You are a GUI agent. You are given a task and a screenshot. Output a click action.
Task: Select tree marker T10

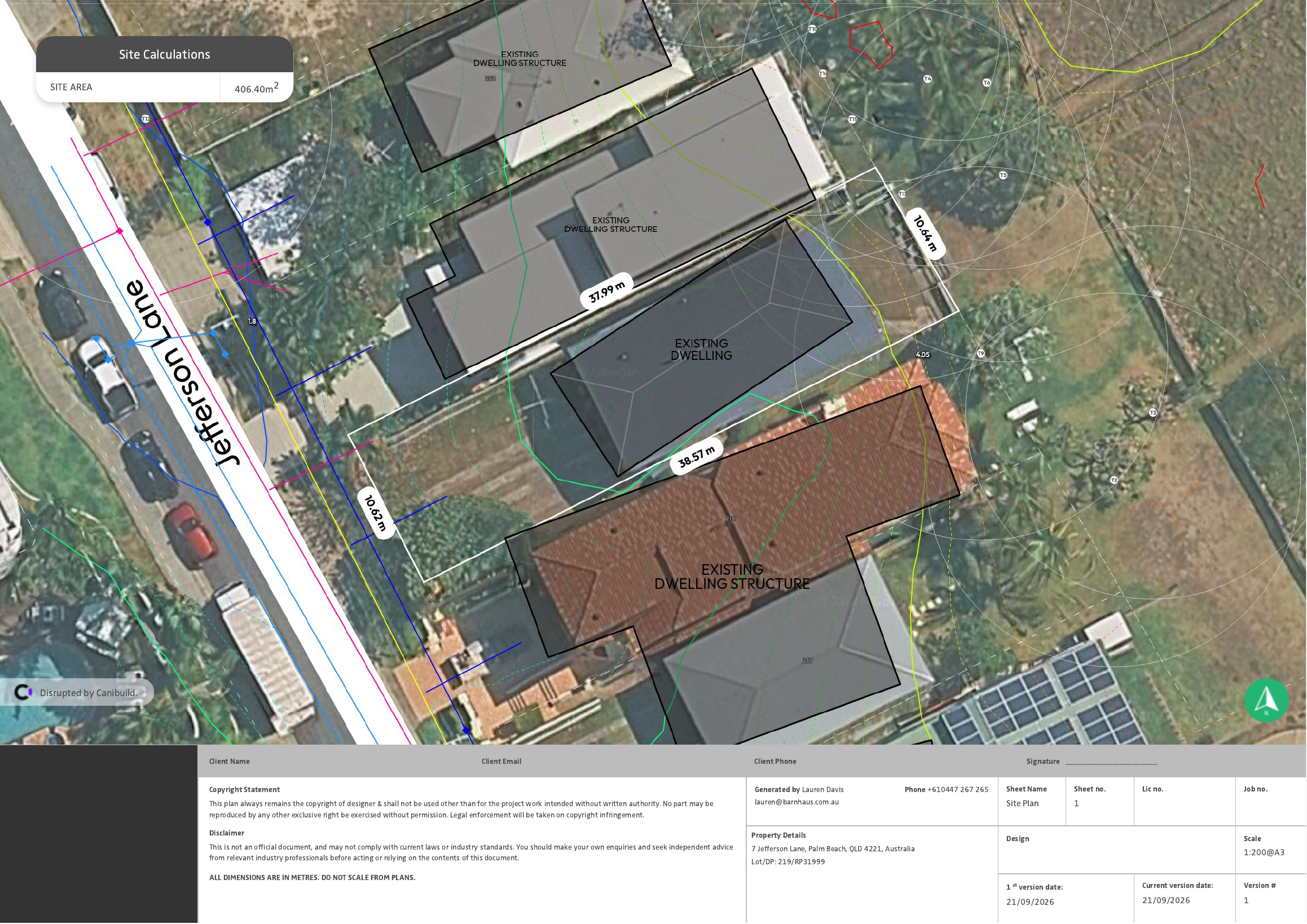click(x=812, y=28)
